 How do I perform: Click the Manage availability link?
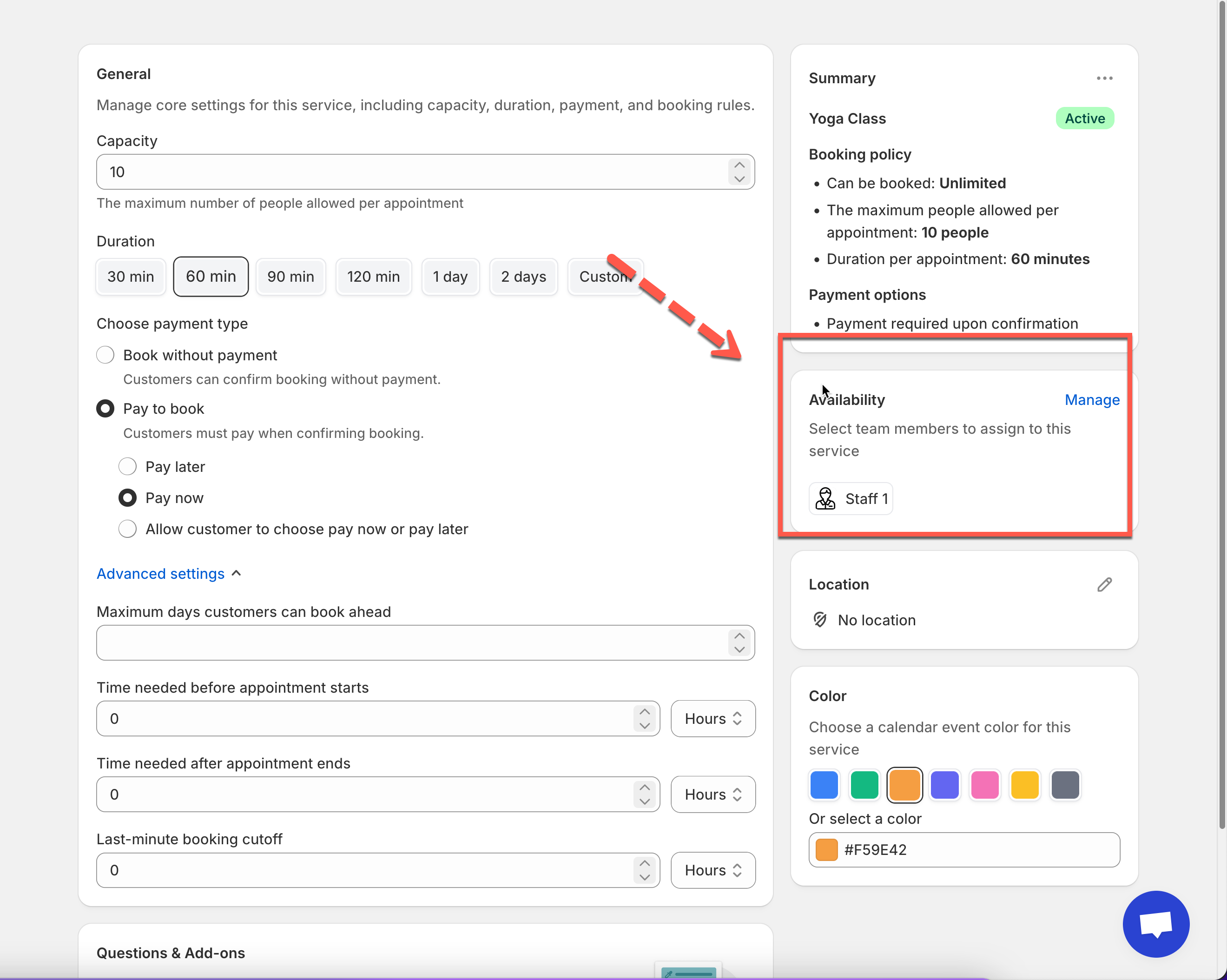coord(1092,399)
